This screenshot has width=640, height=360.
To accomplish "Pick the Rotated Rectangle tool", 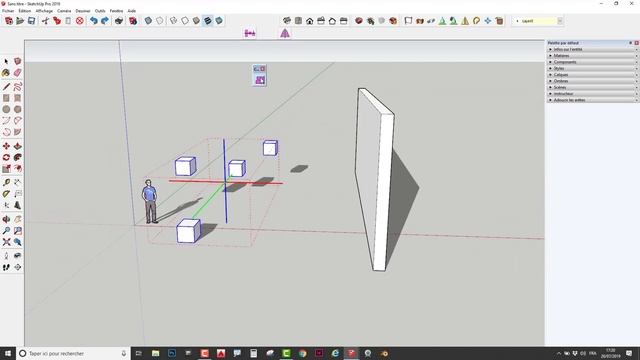I will [x=18, y=98].
